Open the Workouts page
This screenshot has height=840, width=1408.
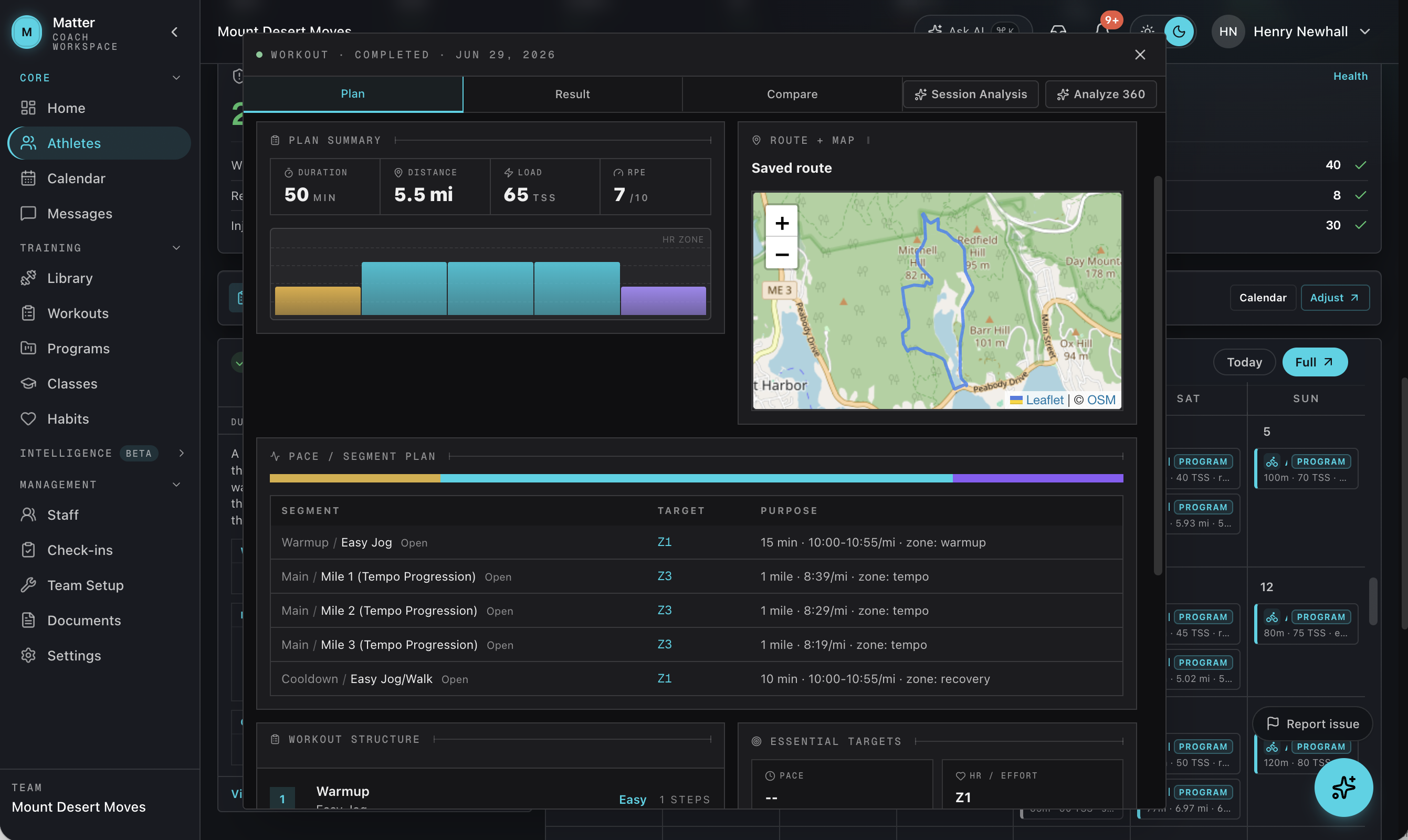point(99,313)
